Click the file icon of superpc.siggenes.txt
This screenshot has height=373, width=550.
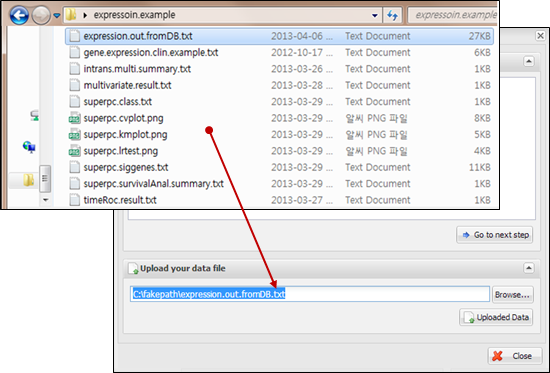(x=74, y=167)
